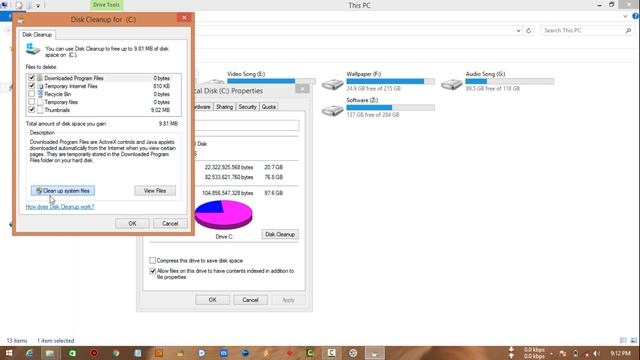Click Disk Cleanup button in Properties window
This screenshot has height=360, width=640.
point(280,234)
